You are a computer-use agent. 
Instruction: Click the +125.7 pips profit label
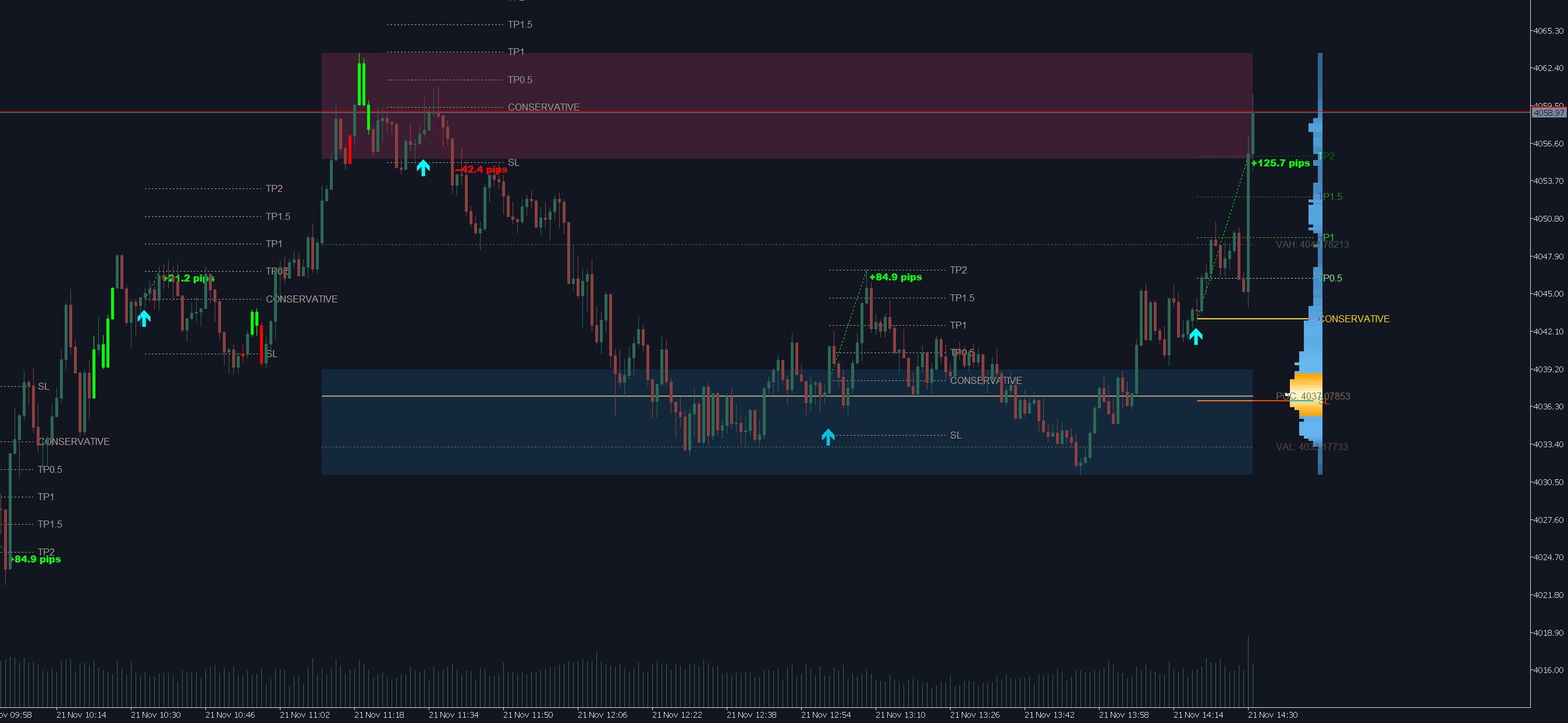pos(1280,163)
